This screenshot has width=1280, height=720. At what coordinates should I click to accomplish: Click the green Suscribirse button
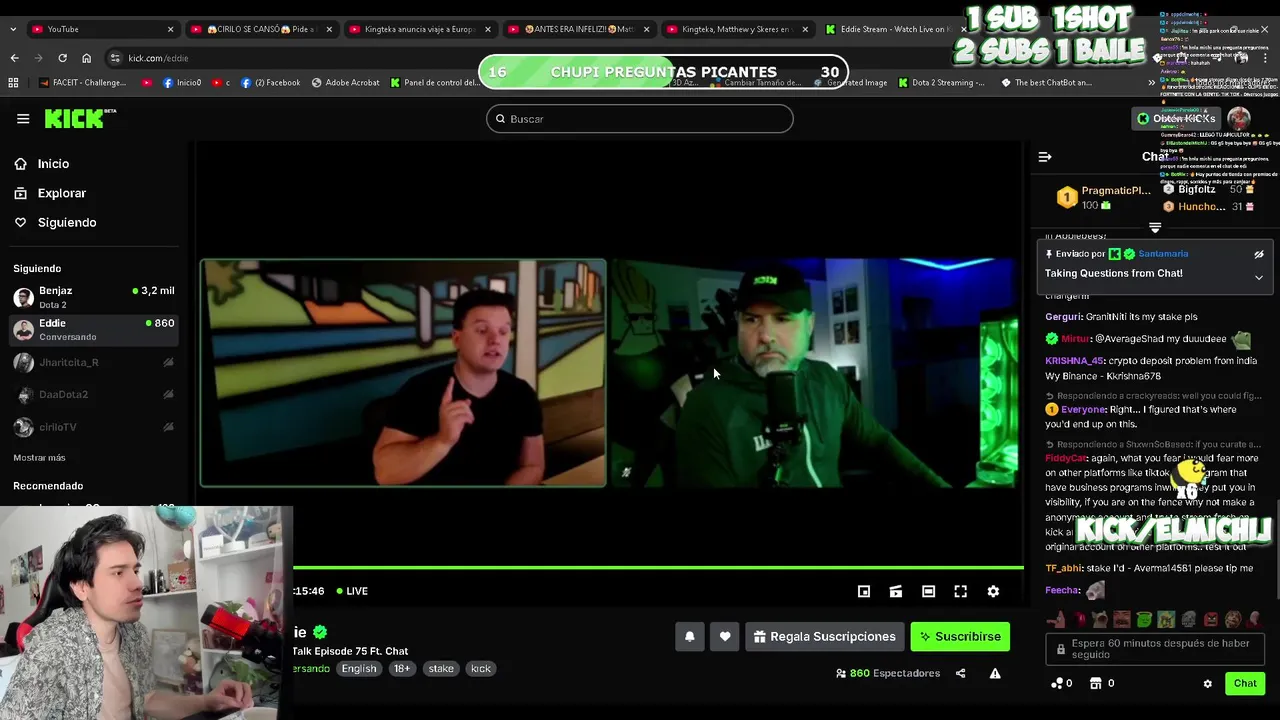960,636
